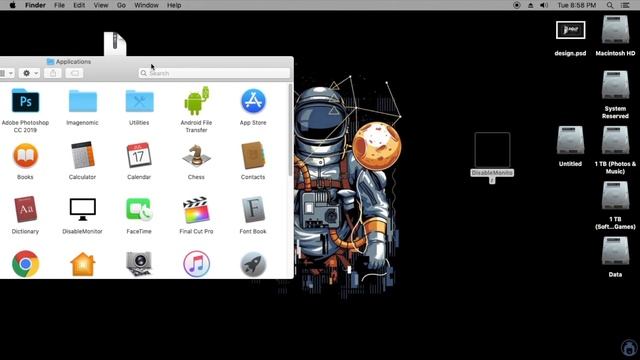
Task: Click the Share button in Finder toolbar
Action: tap(53, 73)
